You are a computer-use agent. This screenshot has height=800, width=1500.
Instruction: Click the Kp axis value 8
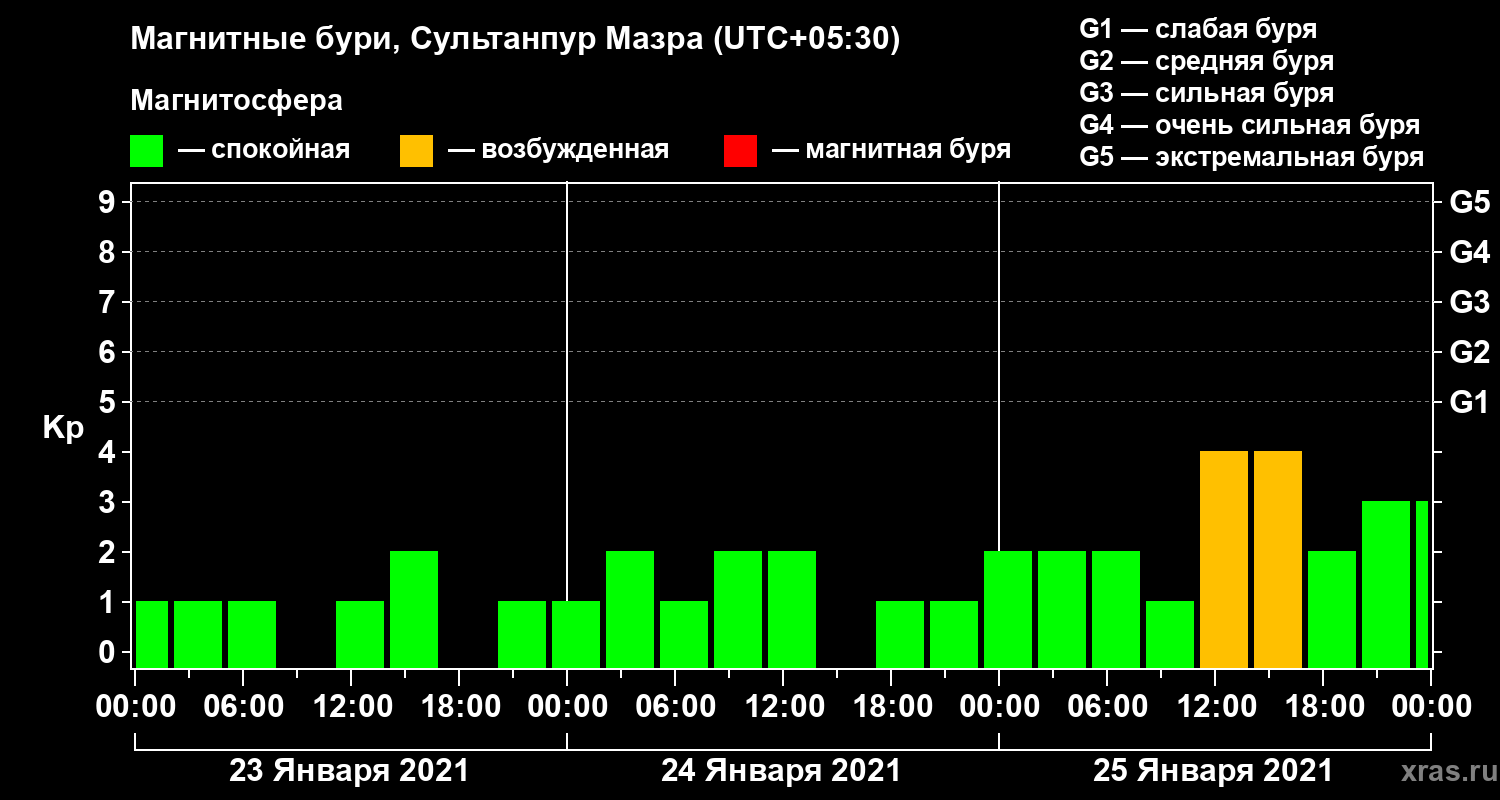pos(109,253)
